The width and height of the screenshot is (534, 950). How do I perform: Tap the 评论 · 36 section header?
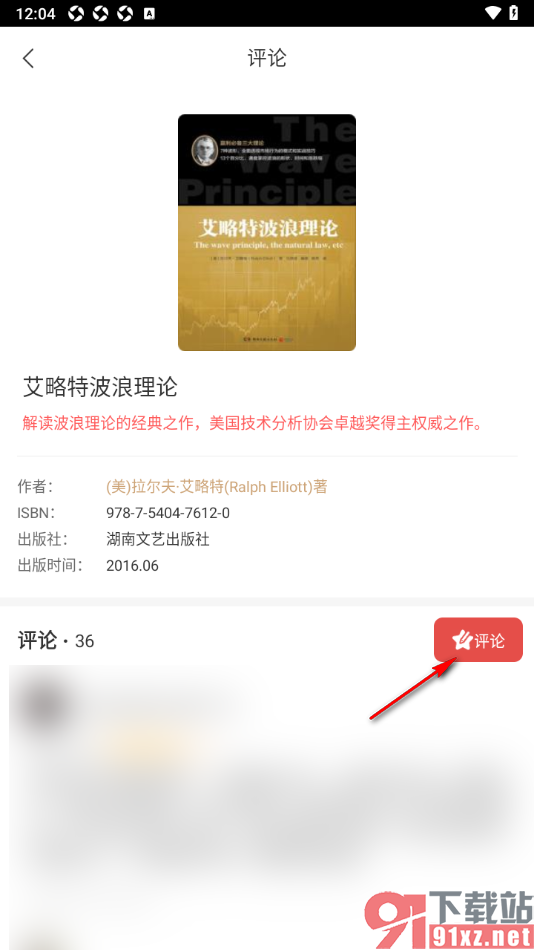pos(56,640)
